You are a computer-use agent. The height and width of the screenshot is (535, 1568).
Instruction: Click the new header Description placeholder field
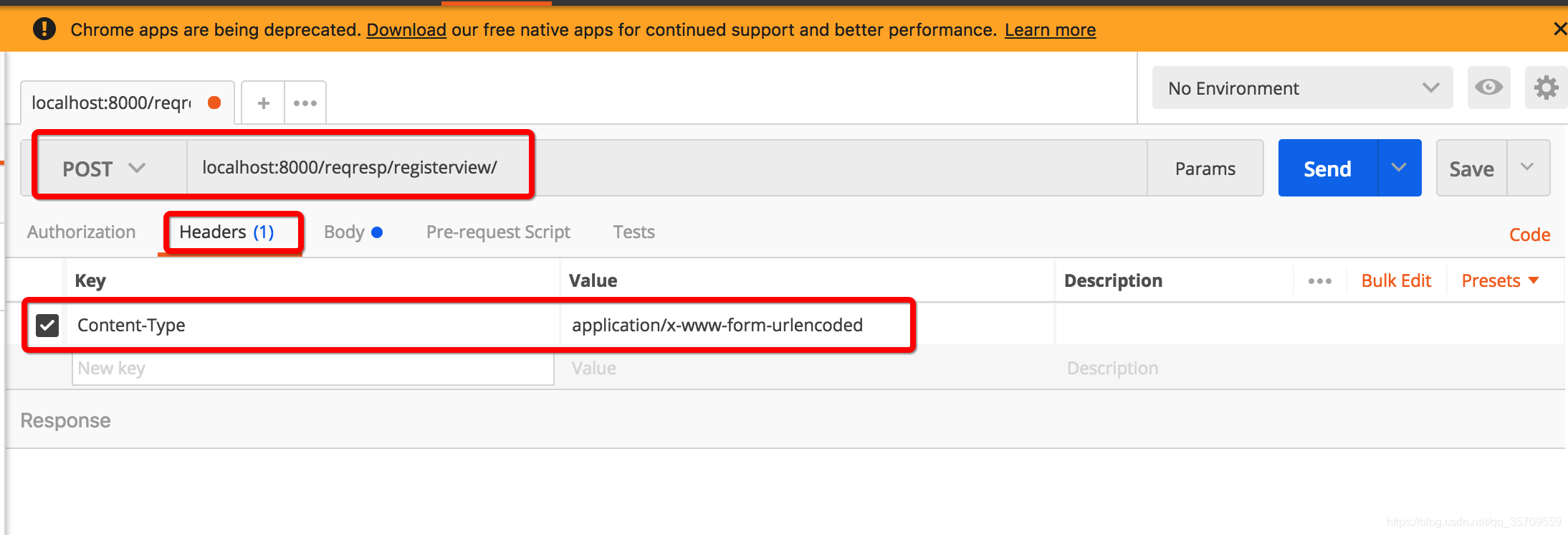click(x=1310, y=369)
